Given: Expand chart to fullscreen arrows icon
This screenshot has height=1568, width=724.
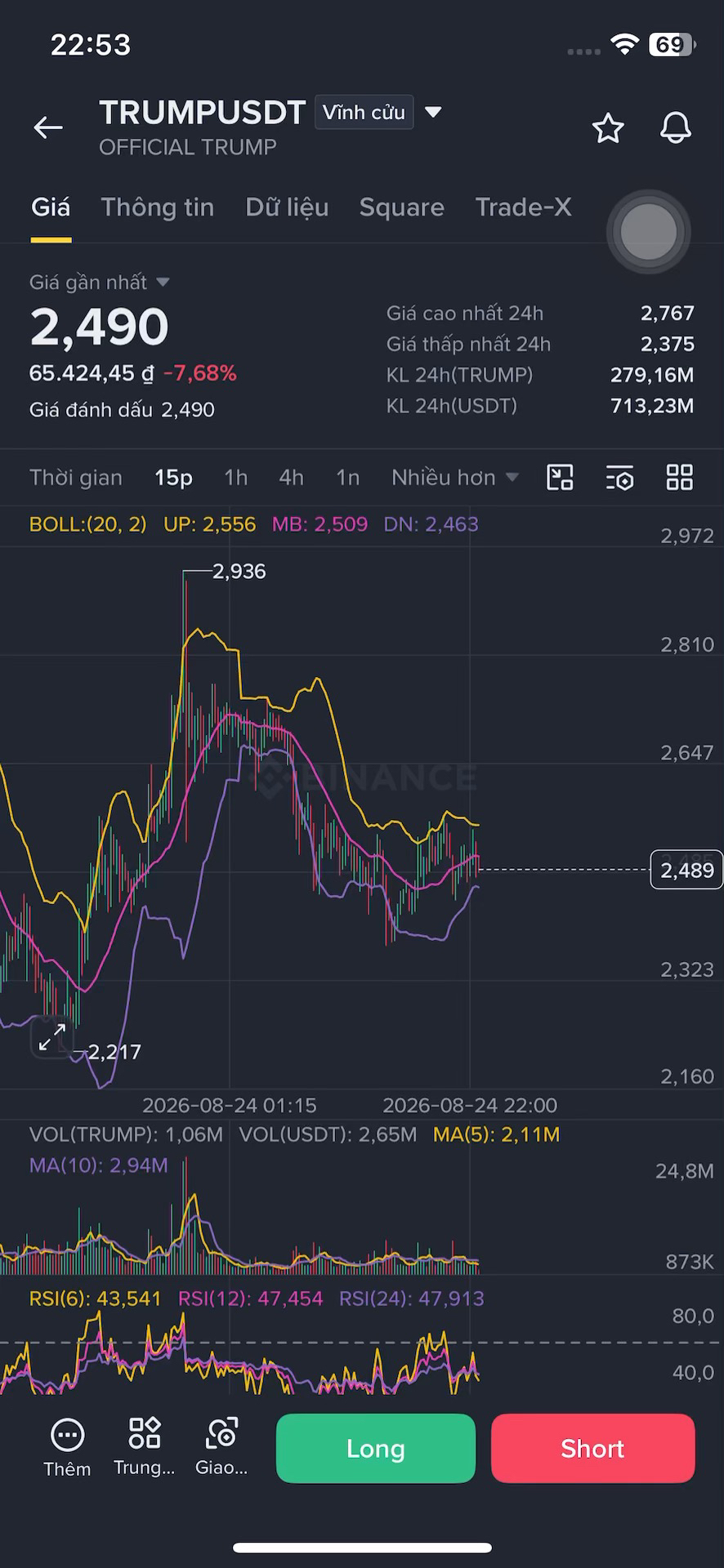Looking at the screenshot, I should [x=52, y=1037].
